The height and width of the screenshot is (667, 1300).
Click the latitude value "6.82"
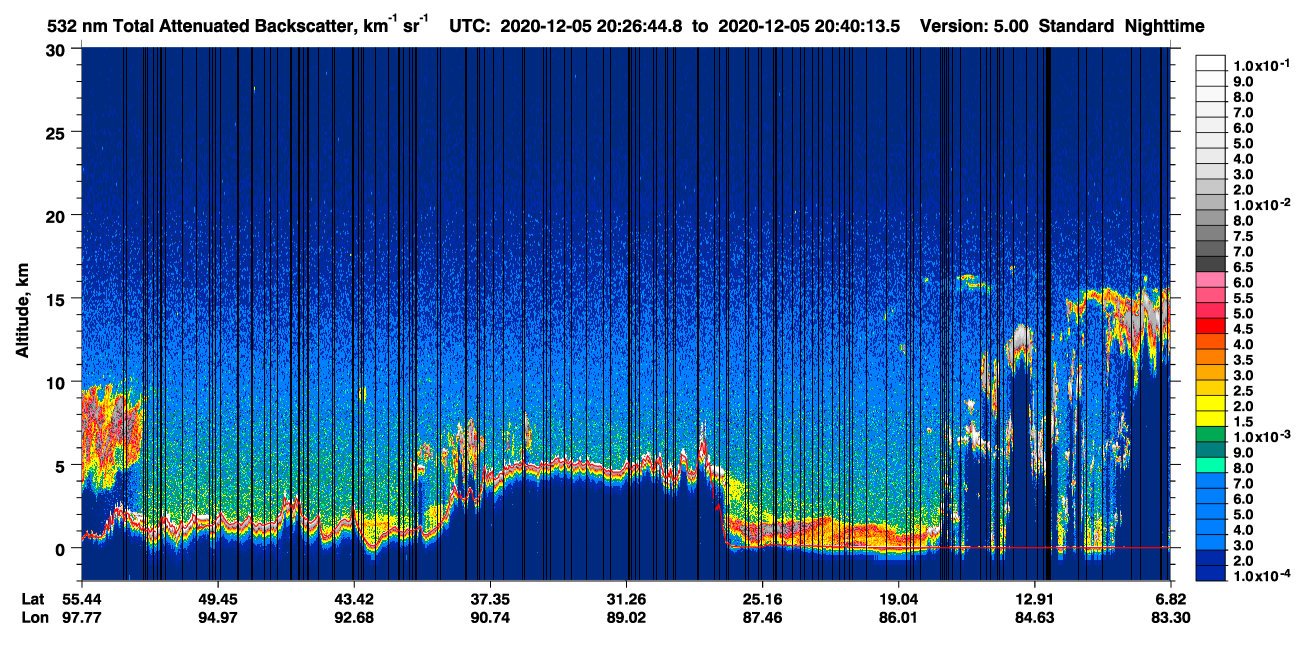click(1170, 599)
